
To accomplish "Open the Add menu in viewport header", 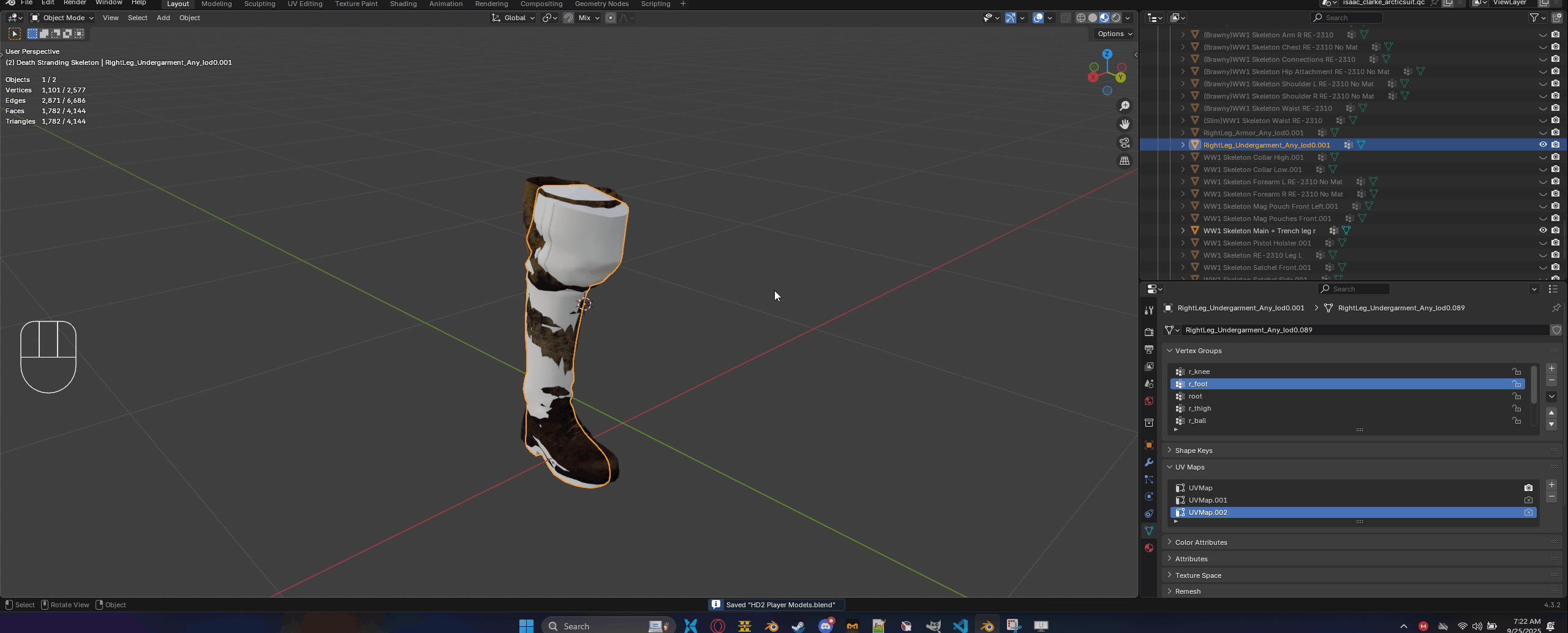I will point(163,18).
